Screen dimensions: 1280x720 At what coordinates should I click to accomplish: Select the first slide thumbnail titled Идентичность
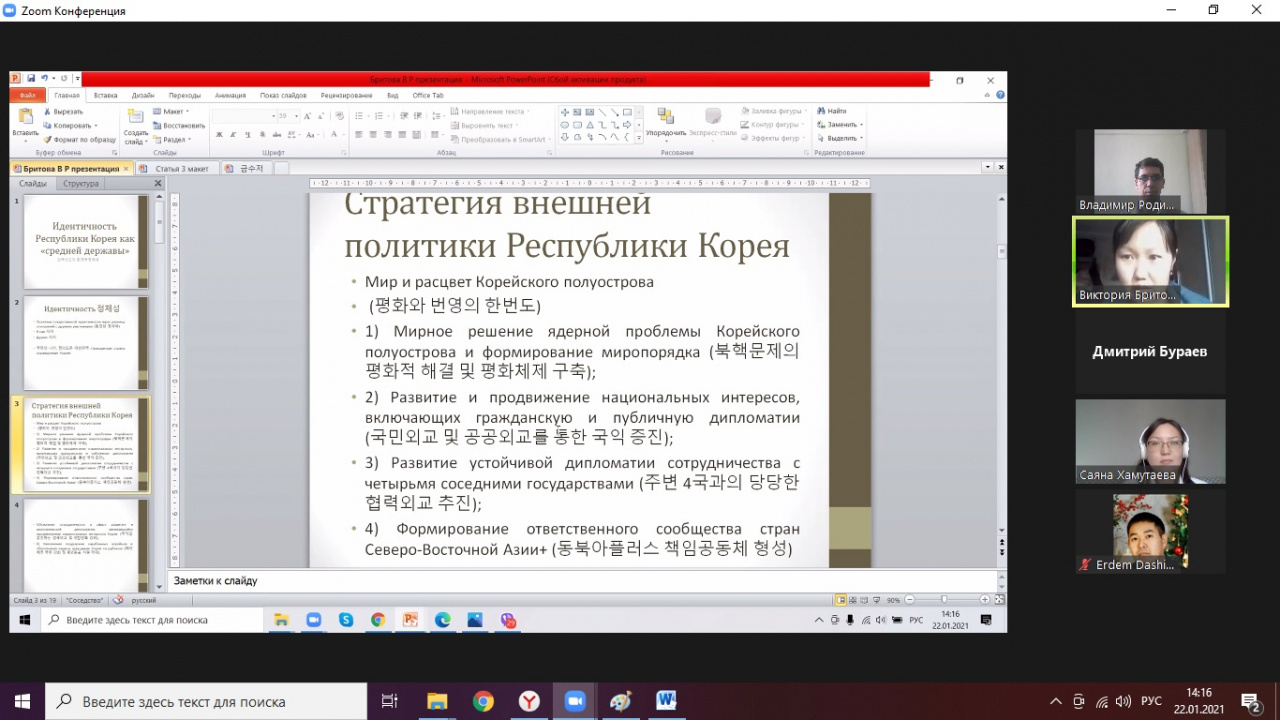84,241
